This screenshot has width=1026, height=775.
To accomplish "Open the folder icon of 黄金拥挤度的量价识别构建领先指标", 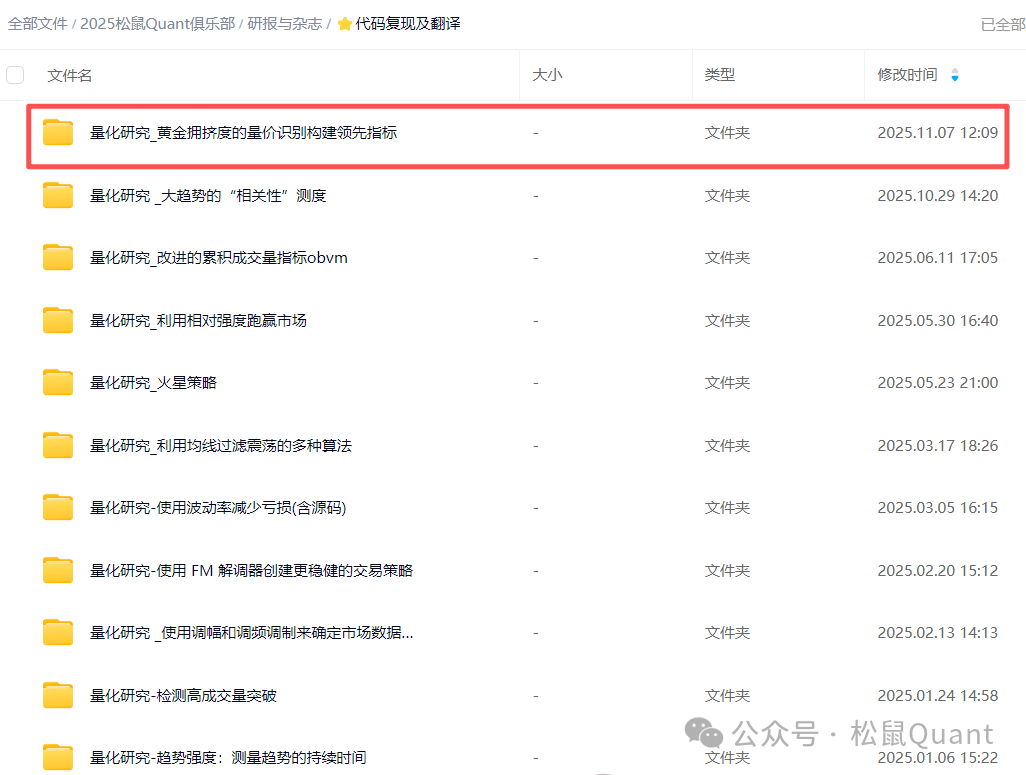I will click(x=57, y=131).
